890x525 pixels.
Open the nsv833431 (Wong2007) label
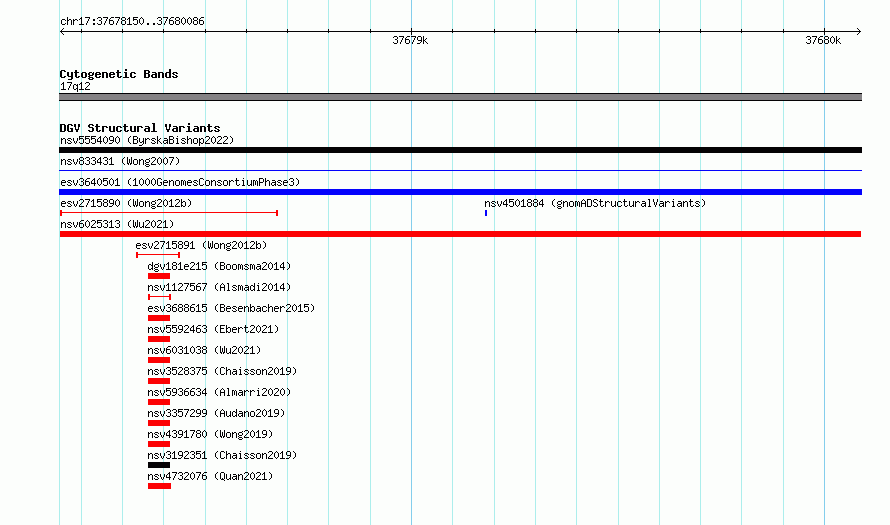[120, 161]
